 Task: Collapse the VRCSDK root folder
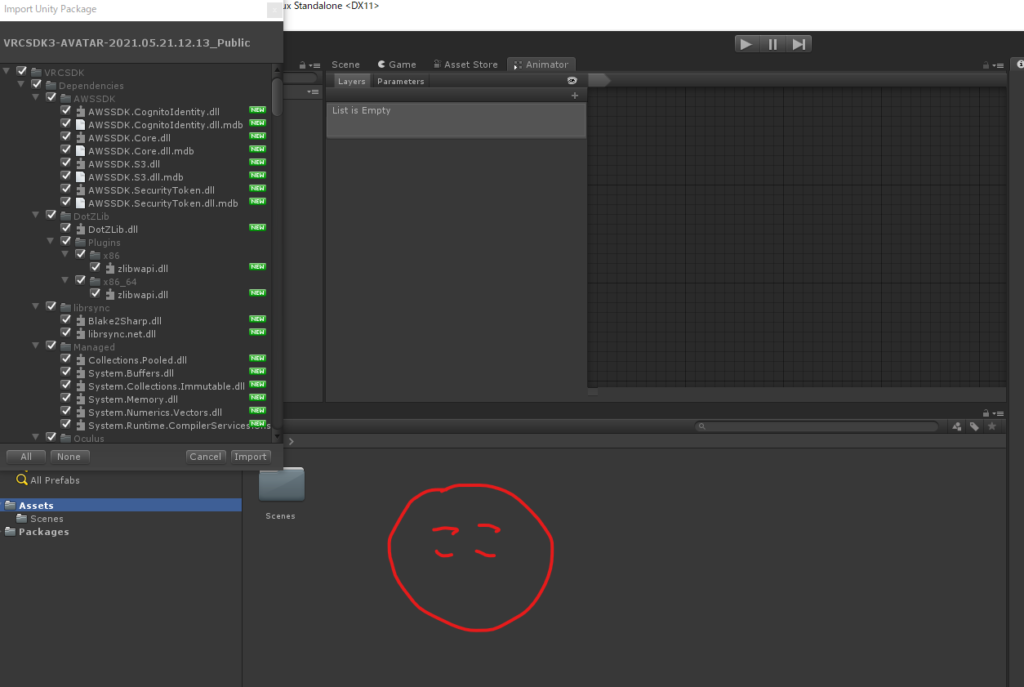[7, 71]
